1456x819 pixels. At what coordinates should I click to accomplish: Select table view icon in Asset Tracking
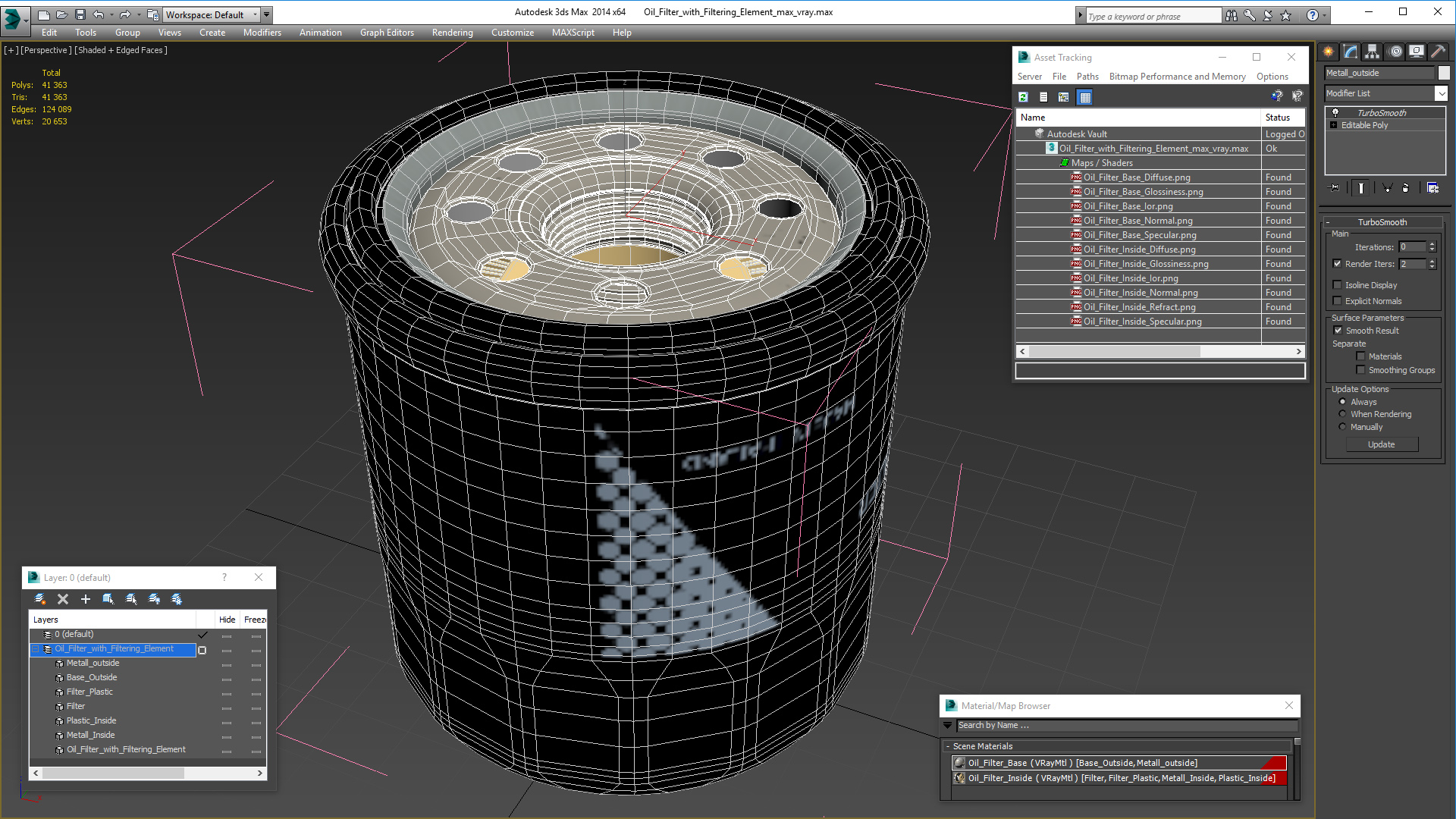pyautogui.click(x=1085, y=97)
